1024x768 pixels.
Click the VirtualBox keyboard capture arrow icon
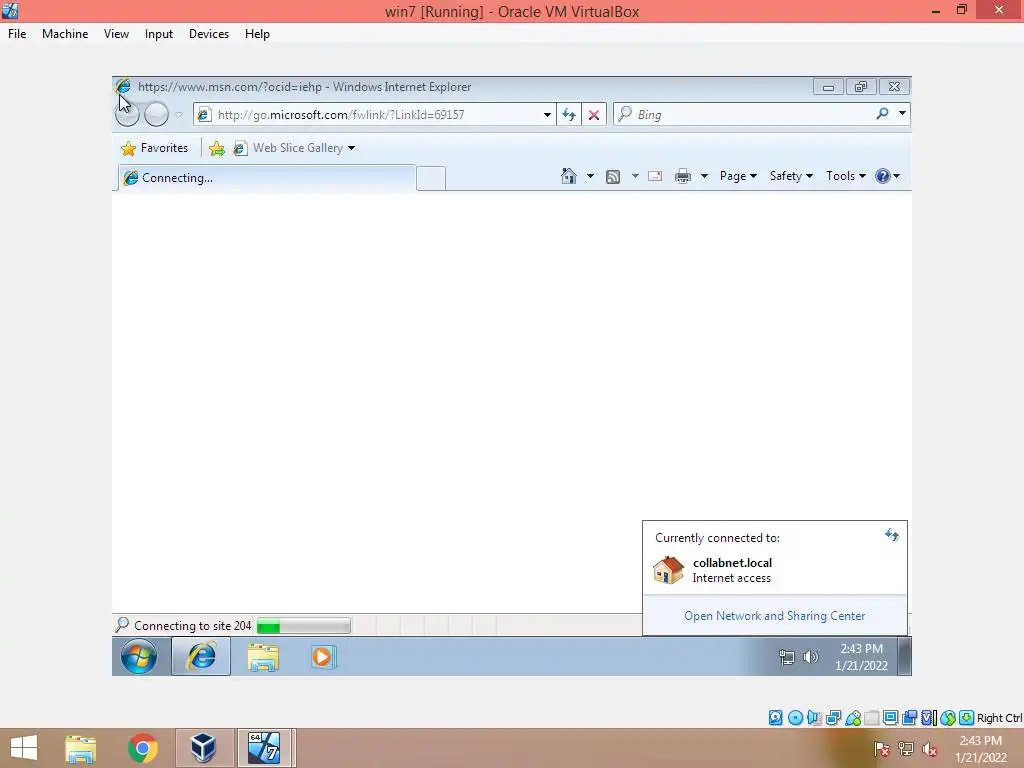pos(967,718)
